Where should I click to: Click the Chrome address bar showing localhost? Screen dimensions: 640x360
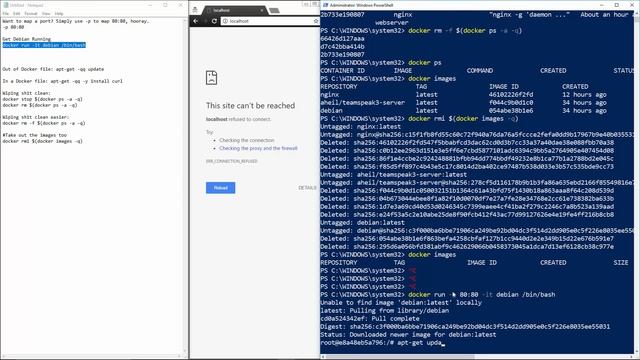(x=269, y=21)
